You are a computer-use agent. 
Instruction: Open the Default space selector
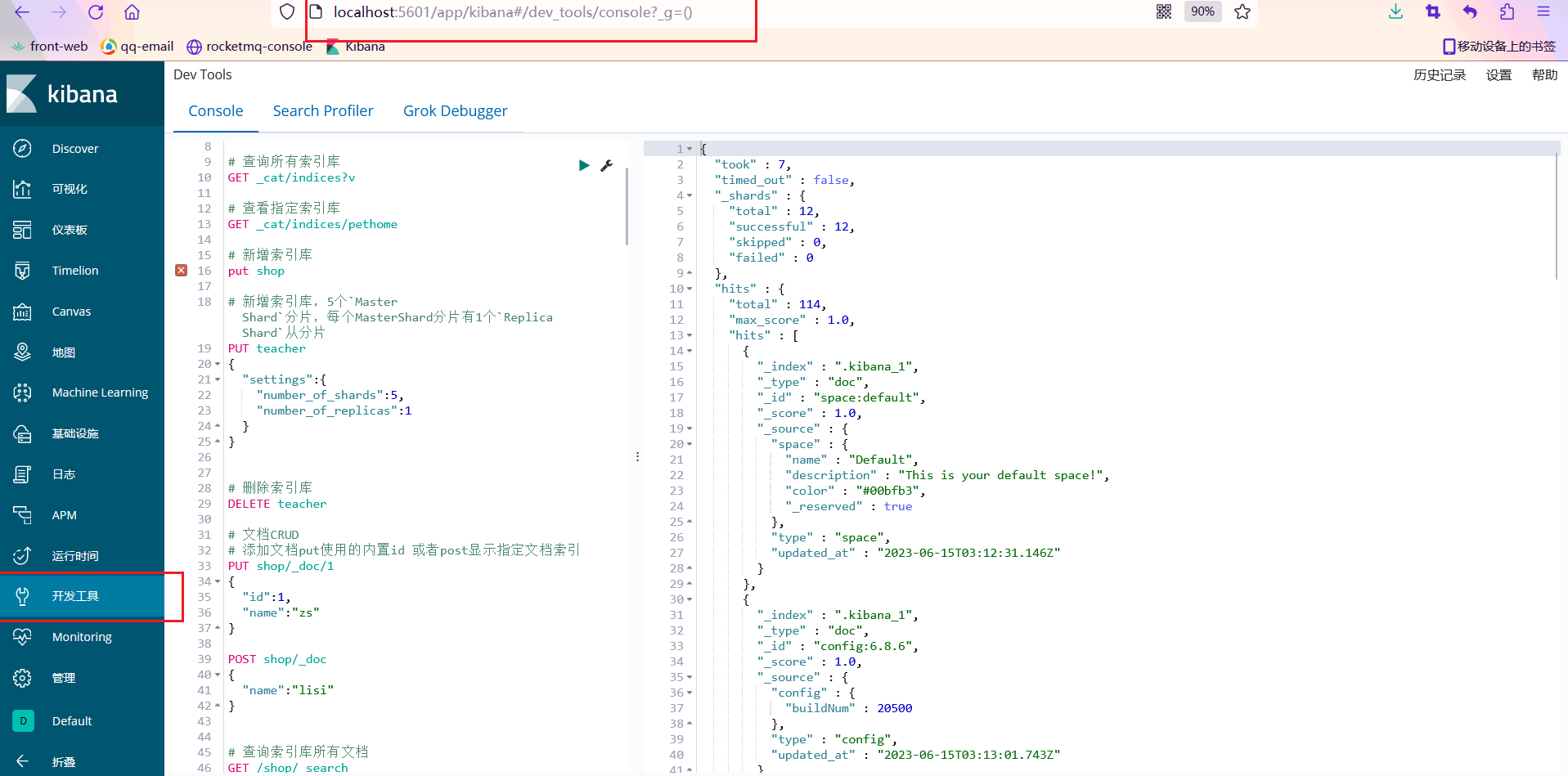[x=82, y=720]
